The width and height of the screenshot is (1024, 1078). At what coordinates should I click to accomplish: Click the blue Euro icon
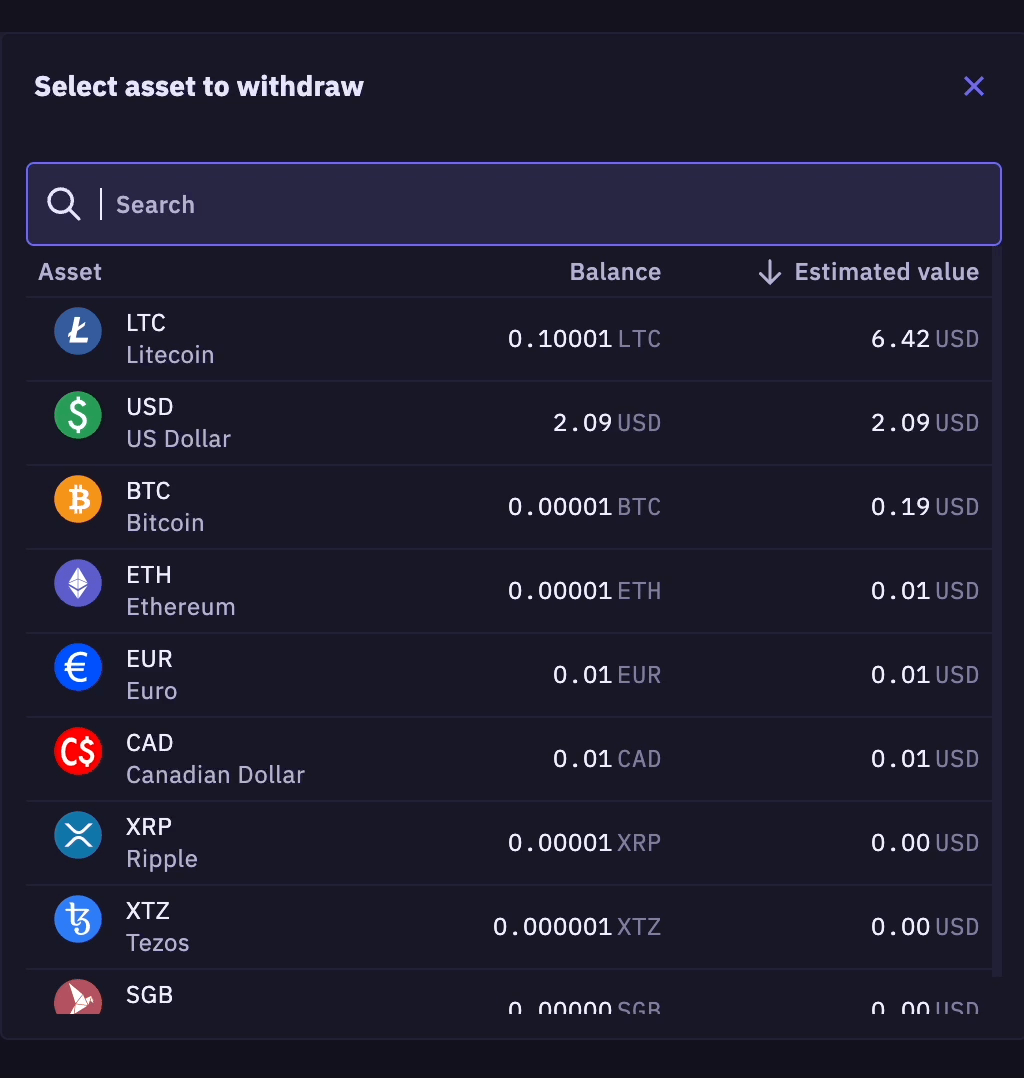78,667
